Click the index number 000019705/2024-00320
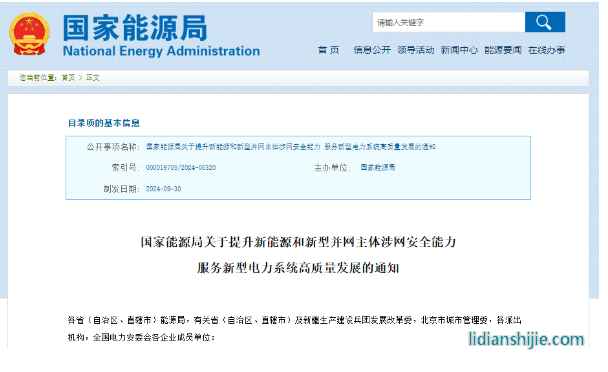Image resolution: width=608 pixels, height=372 pixels. [x=181, y=168]
